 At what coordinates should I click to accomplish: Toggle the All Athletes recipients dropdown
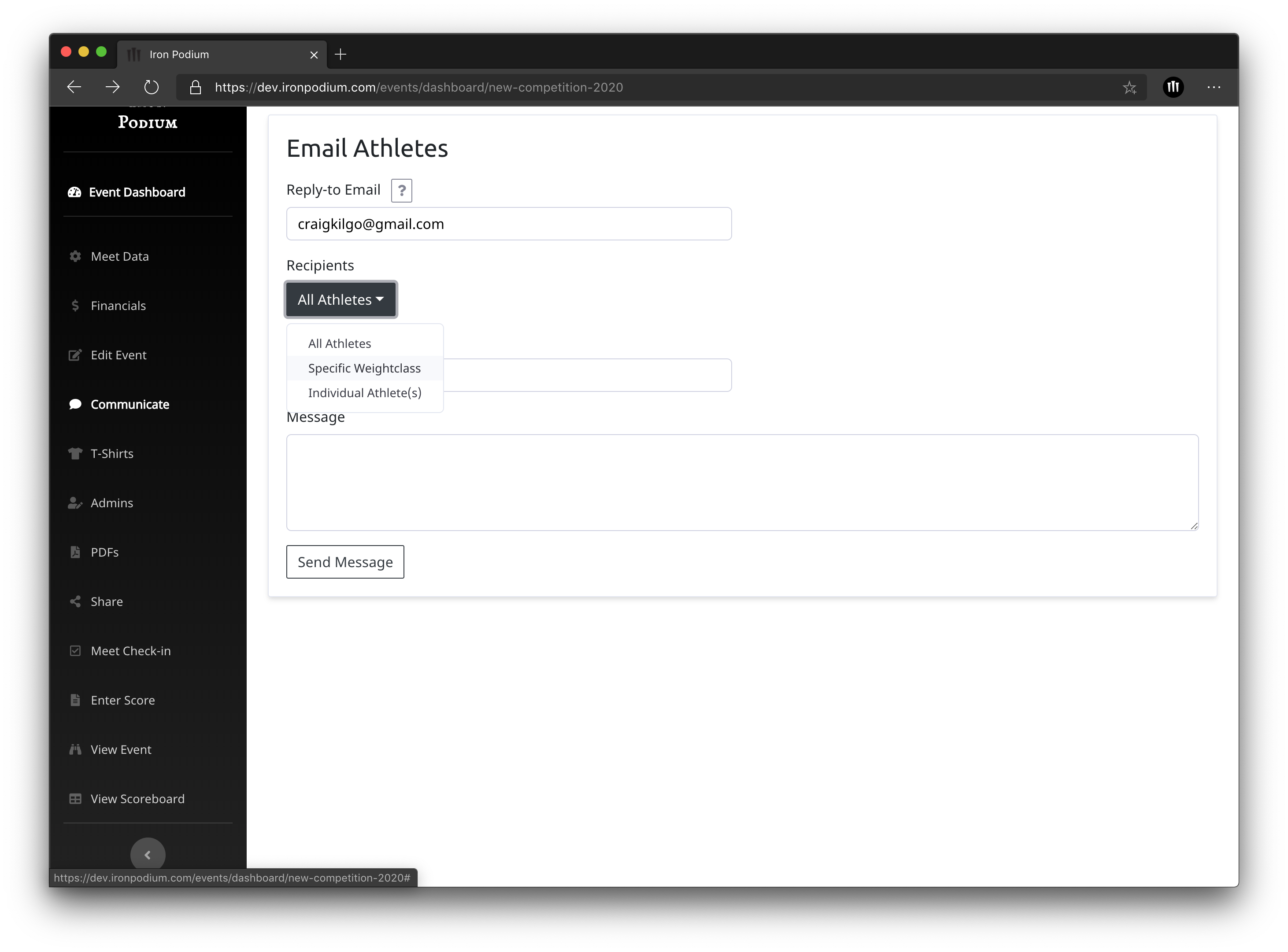click(341, 299)
